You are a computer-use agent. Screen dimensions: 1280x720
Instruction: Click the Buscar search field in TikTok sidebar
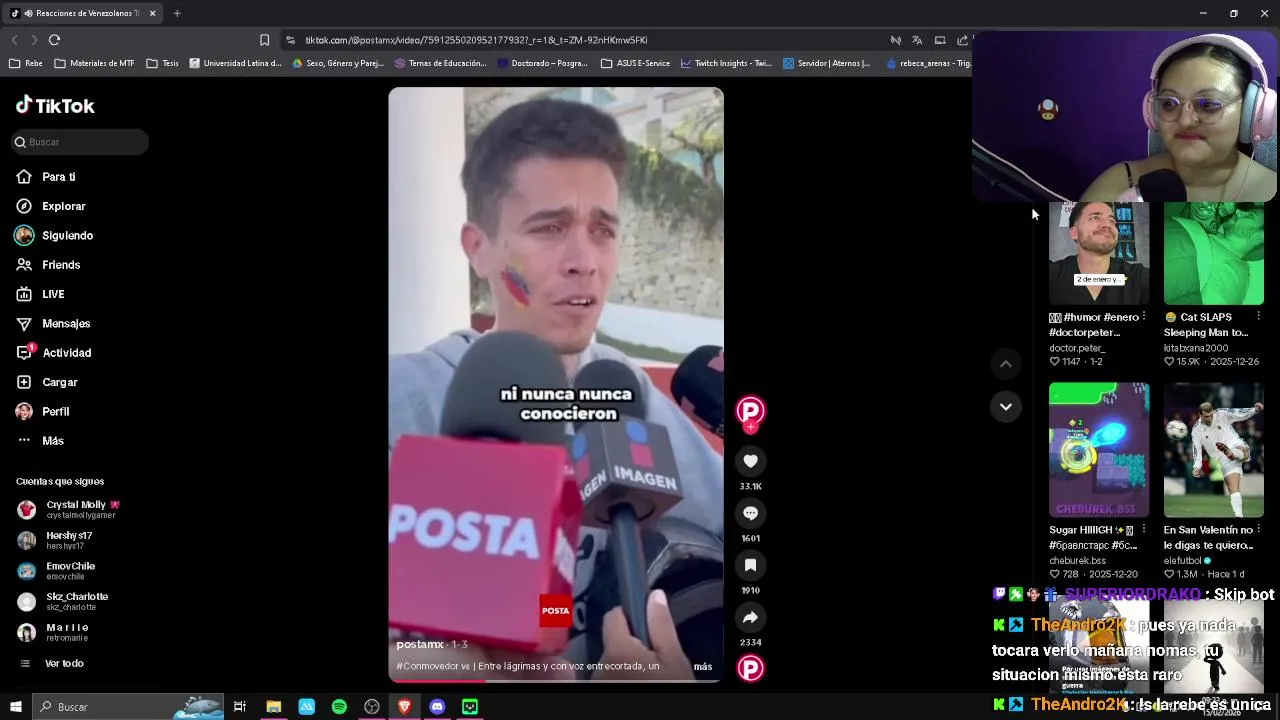80,142
